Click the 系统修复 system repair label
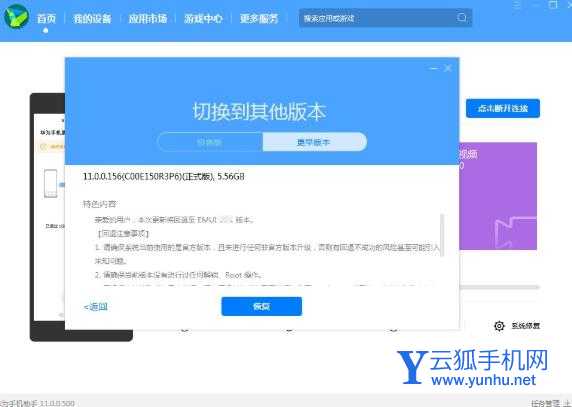 coord(525,326)
